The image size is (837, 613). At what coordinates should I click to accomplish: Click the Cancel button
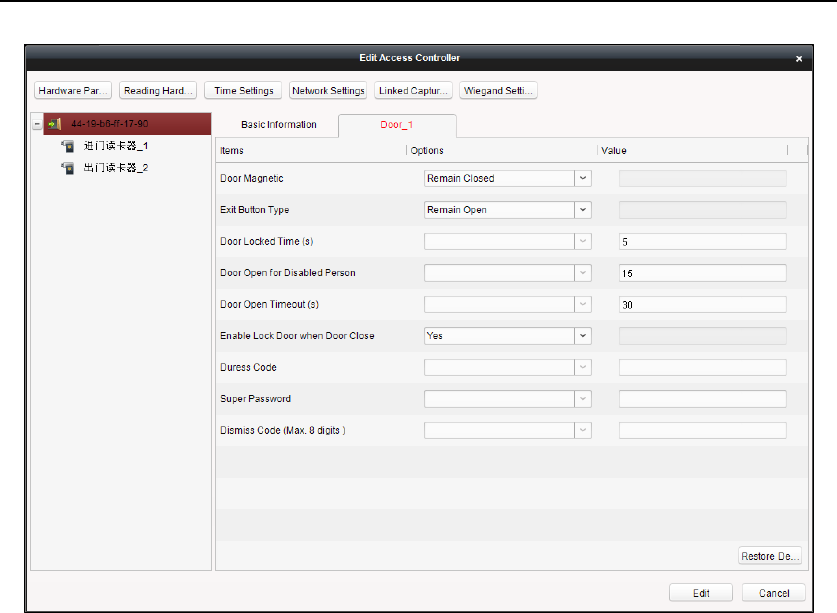(773, 593)
